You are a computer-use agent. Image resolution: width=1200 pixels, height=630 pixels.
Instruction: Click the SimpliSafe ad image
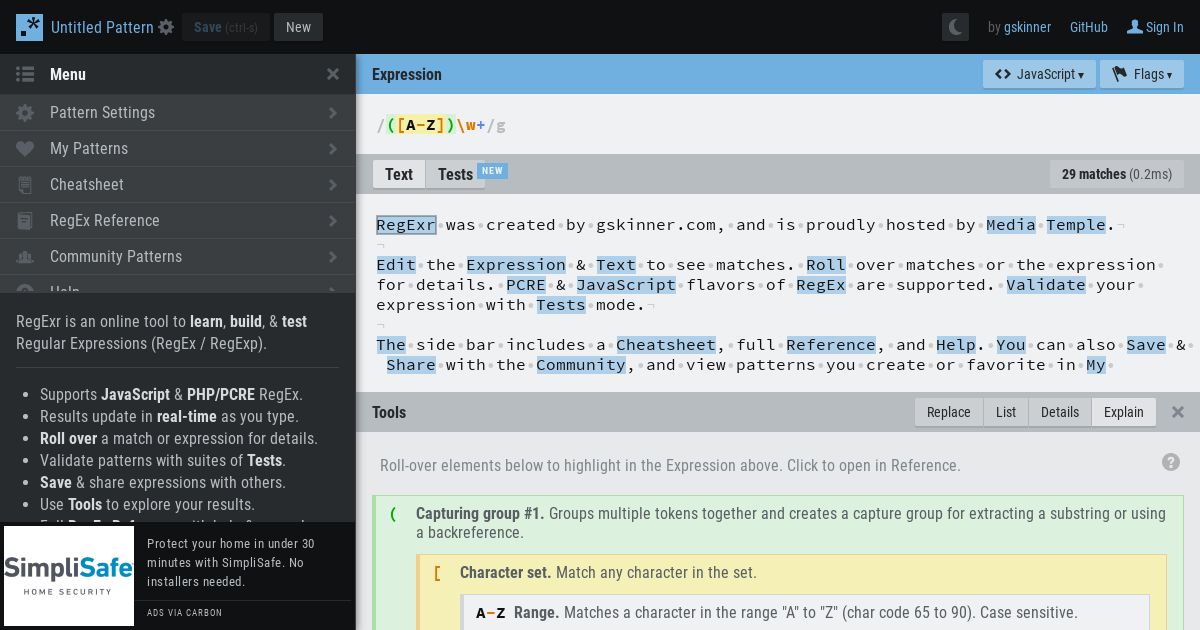(x=69, y=576)
